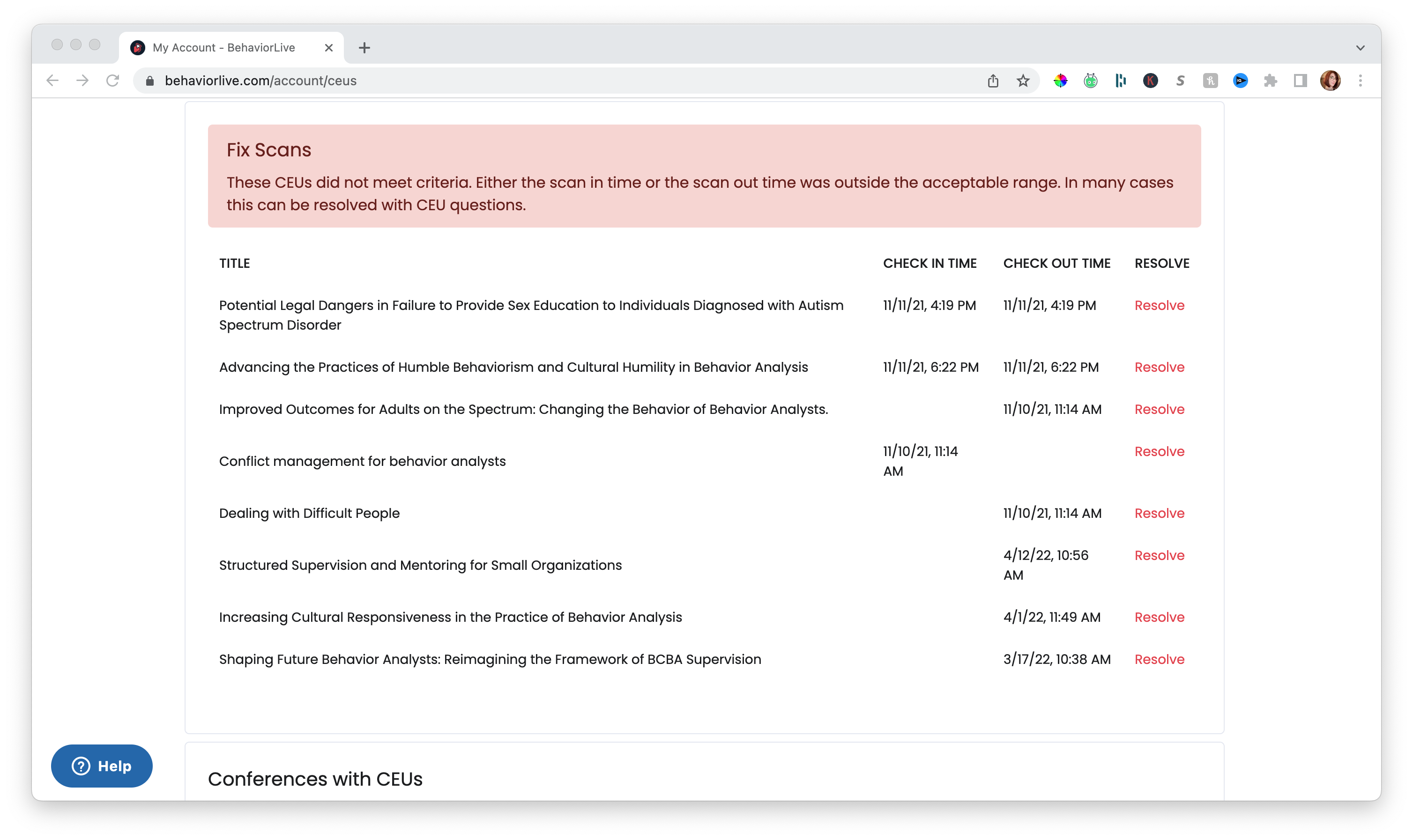Open the Chrome three-dot menu
1413x840 pixels.
click(x=1361, y=81)
